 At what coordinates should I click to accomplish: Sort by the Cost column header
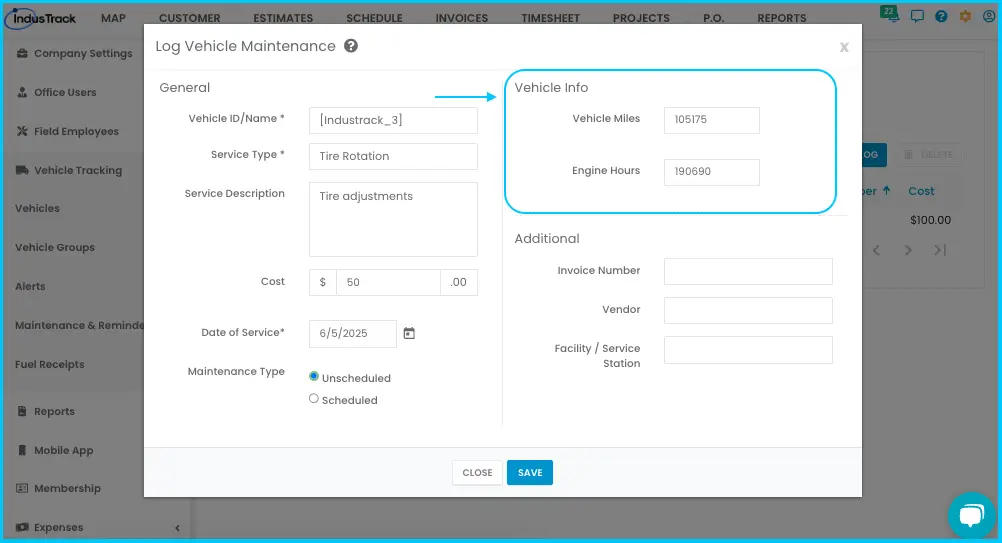tap(921, 191)
